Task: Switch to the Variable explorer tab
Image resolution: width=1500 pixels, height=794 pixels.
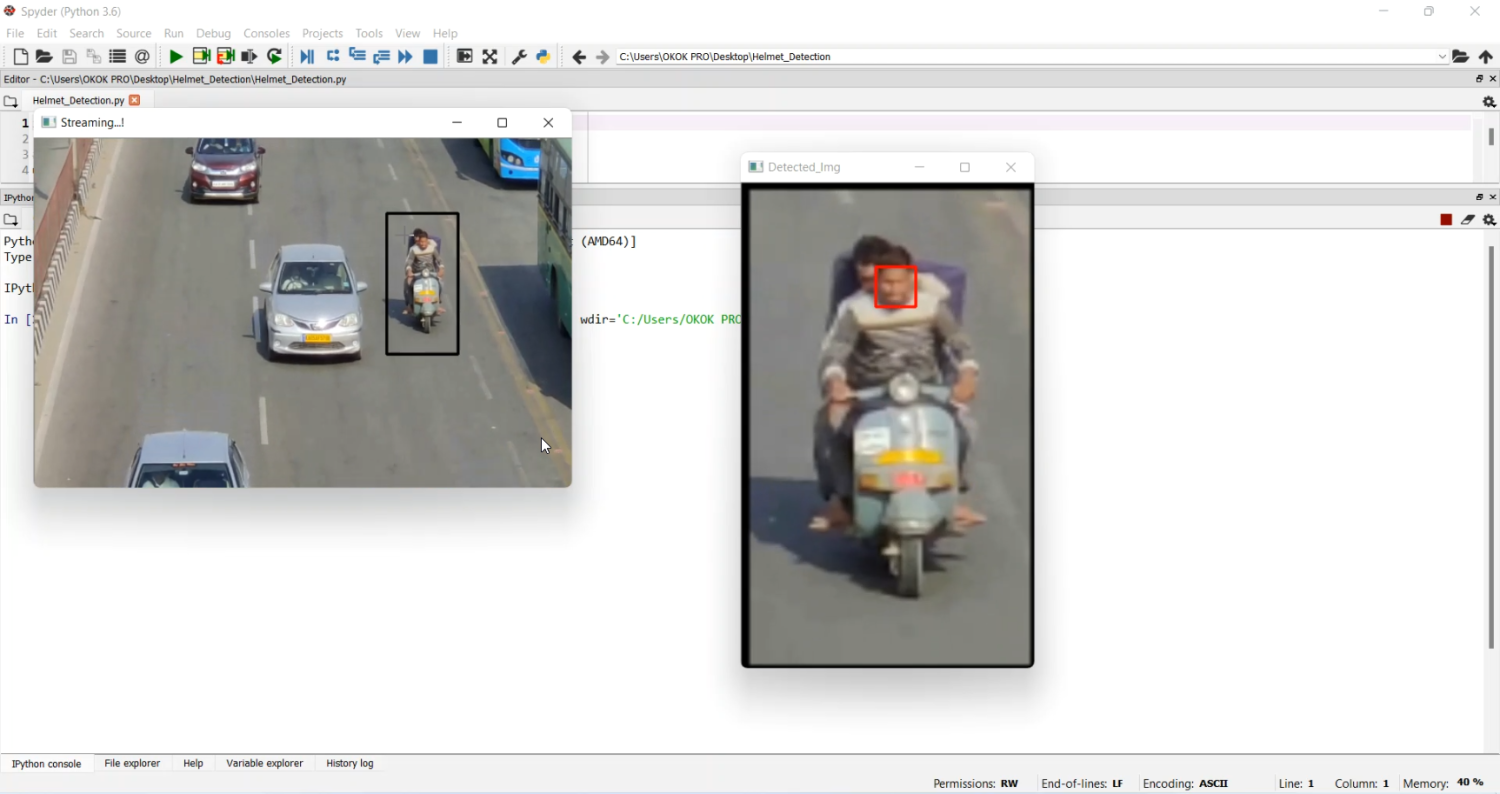Action: click(x=264, y=763)
